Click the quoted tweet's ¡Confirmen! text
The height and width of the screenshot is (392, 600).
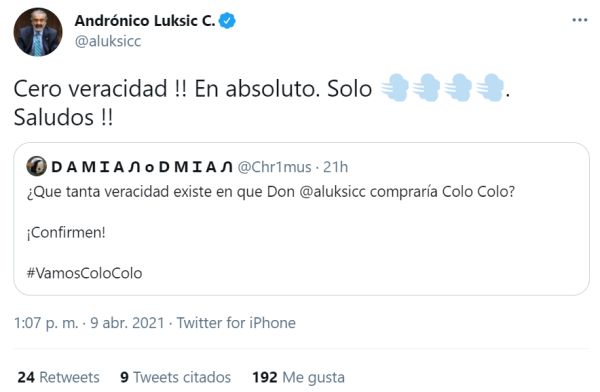coord(66,232)
